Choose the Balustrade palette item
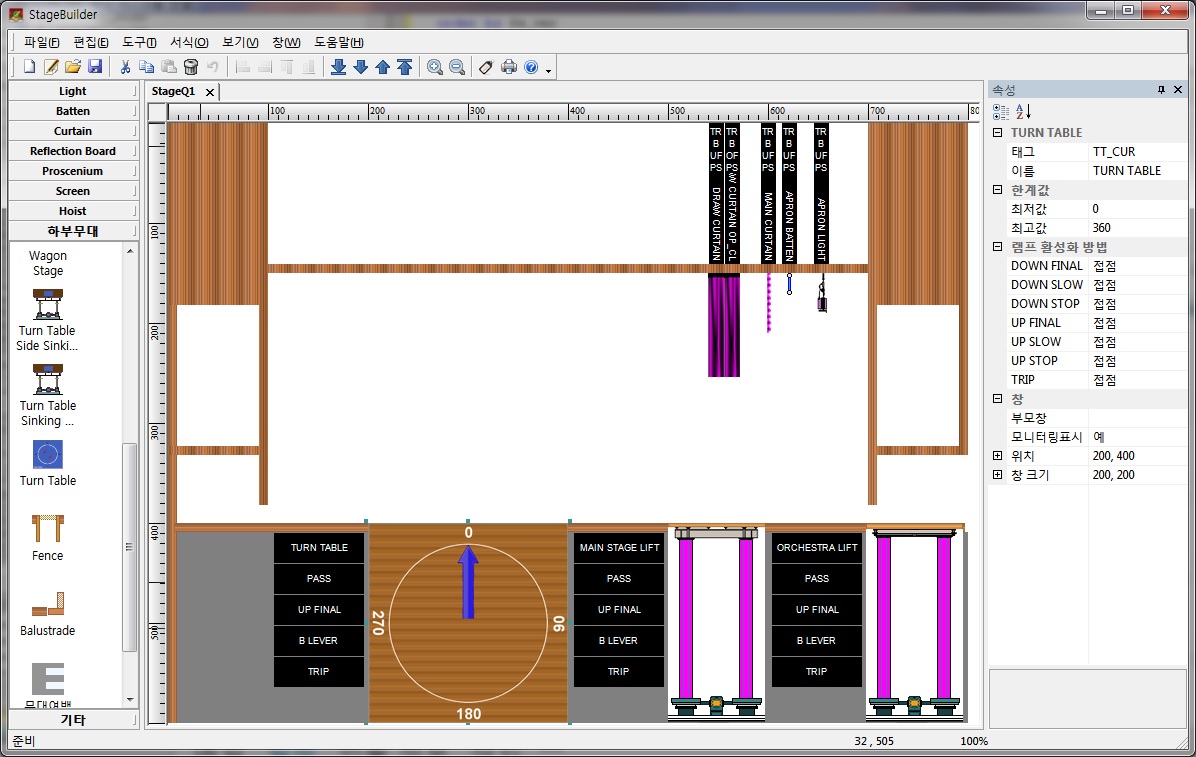1196x757 pixels. pyautogui.click(x=47, y=614)
